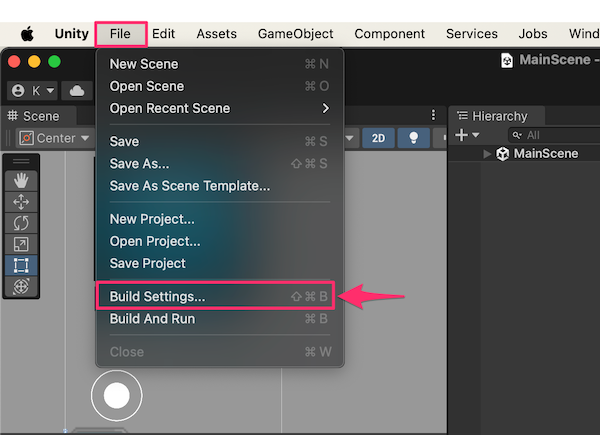Select the Transform tool

tap(21, 286)
